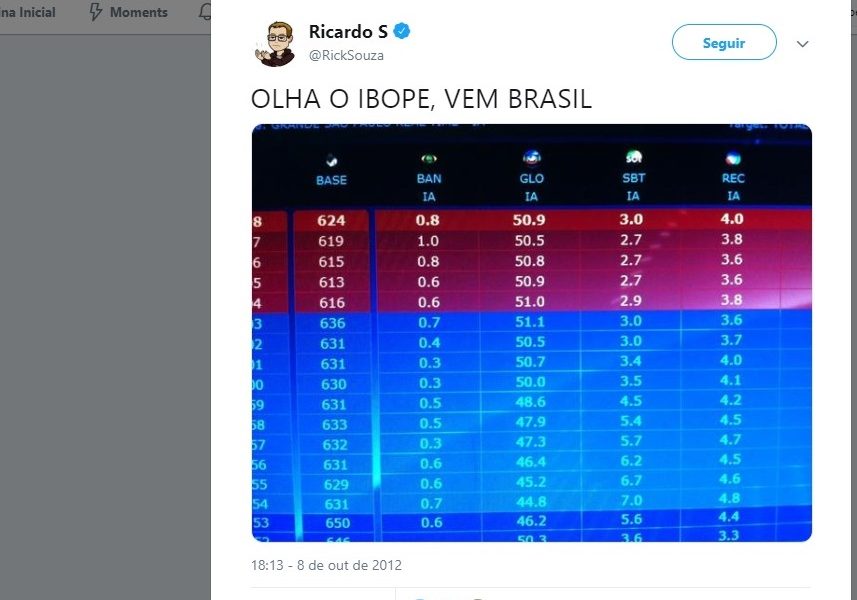Click the blue verified badge
Screen dimensions: 857x600
(x=402, y=32)
